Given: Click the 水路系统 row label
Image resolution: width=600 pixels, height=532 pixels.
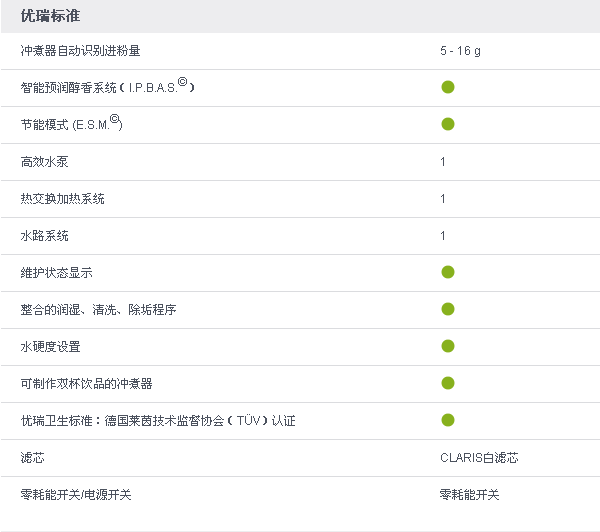Looking at the screenshot, I should click(x=44, y=235).
